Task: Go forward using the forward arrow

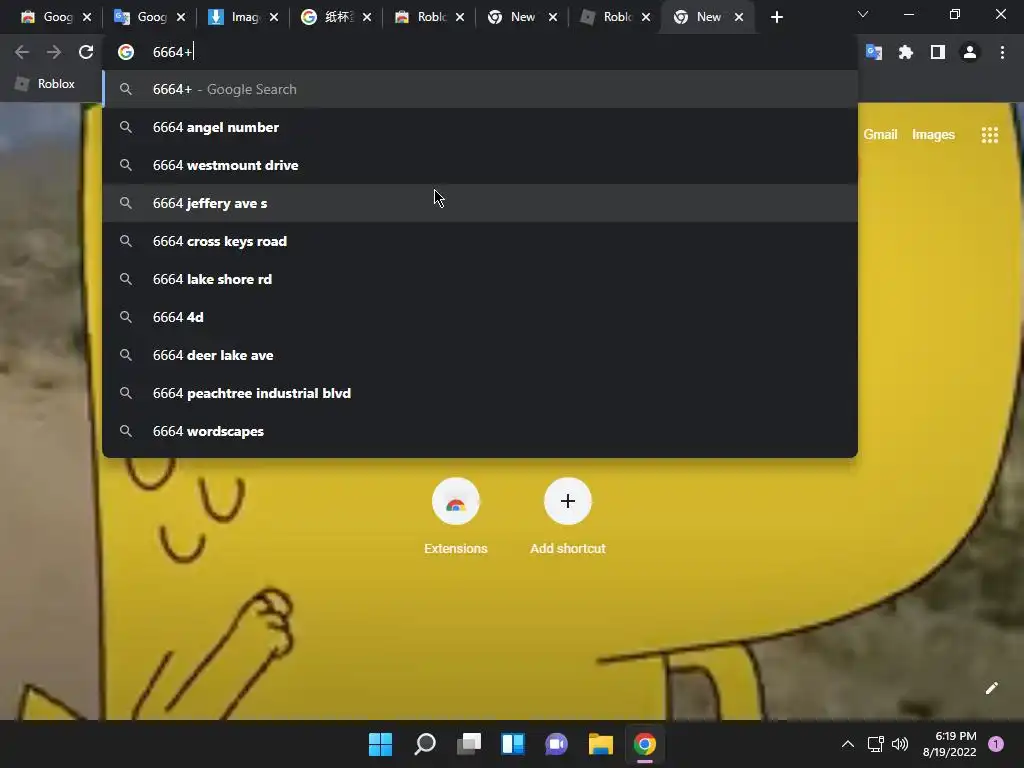Action: tap(54, 52)
